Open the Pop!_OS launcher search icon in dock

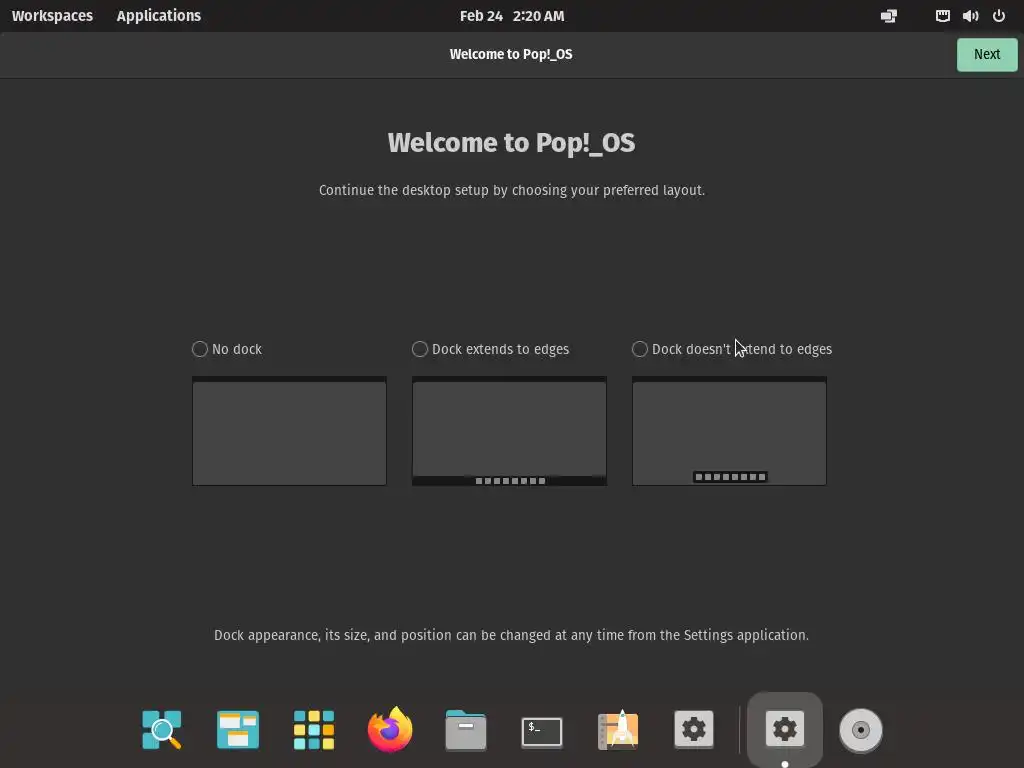click(x=161, y=729)
